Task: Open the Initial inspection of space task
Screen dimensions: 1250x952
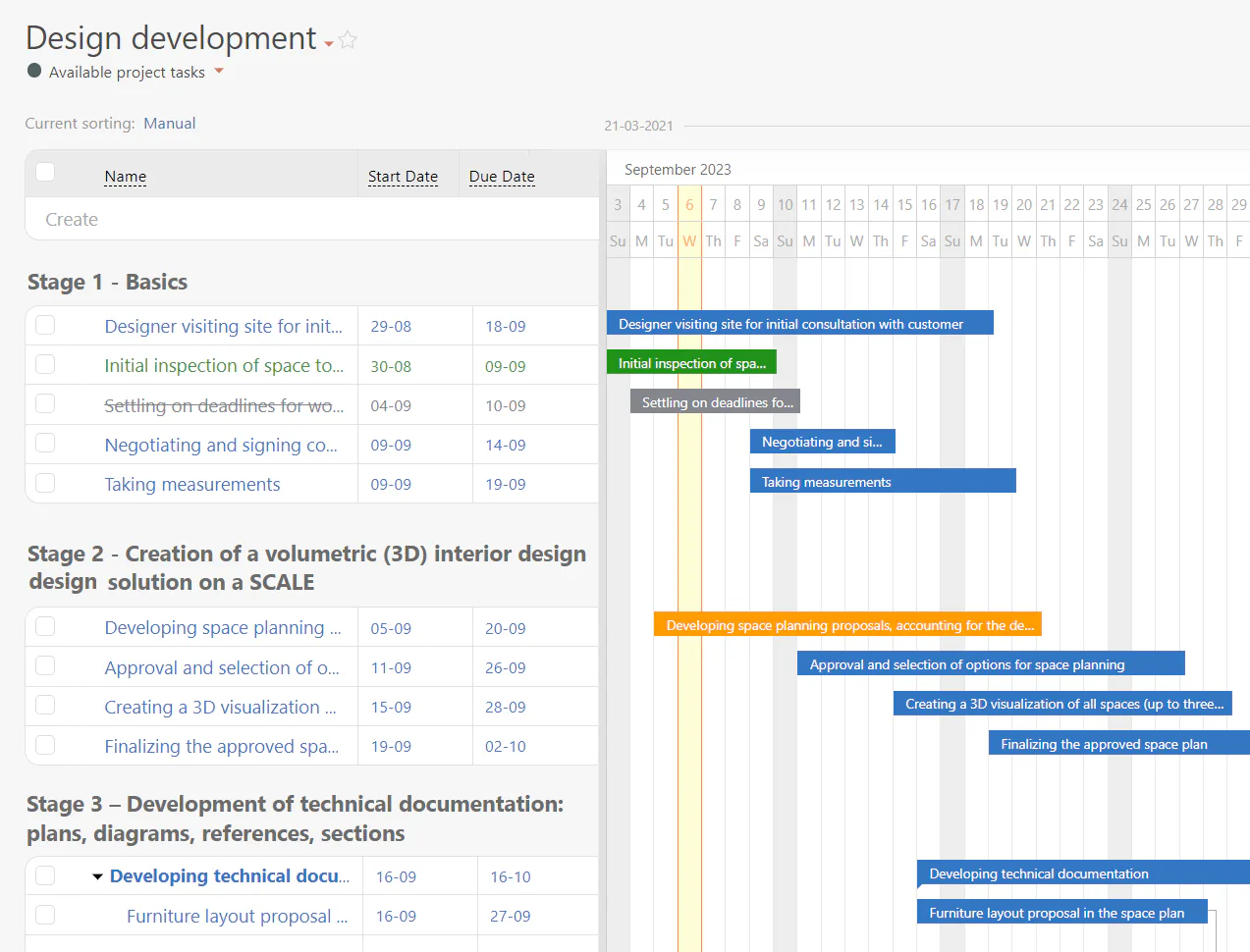Action: coord(224,366)
